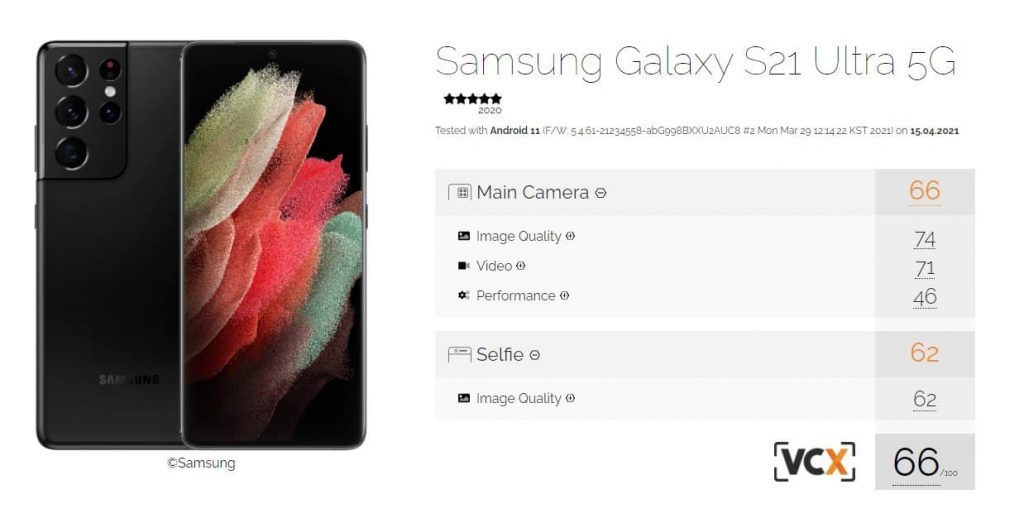Collapse the Main Camera section toggle
Viewport: 1024px width, 523px height.
601,193
